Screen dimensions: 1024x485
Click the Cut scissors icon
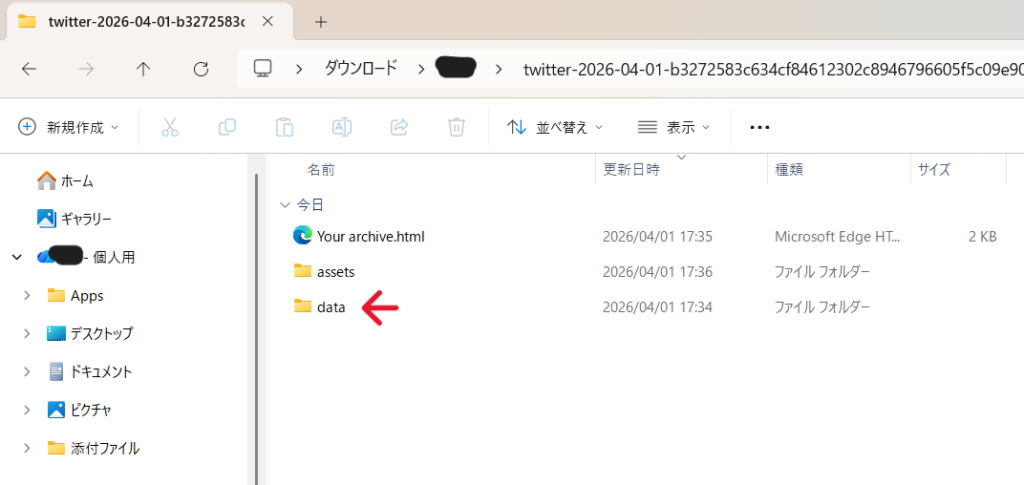[169, 127]
